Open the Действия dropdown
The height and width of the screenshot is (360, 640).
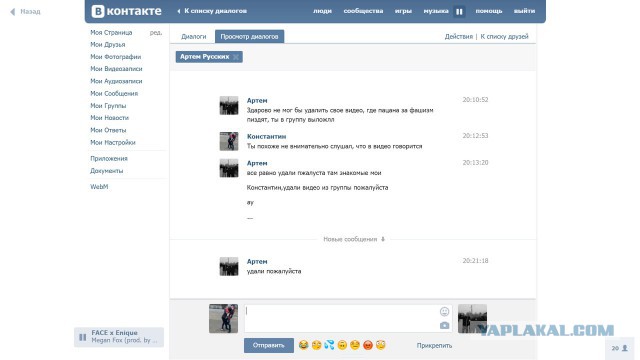pos(458,36)
